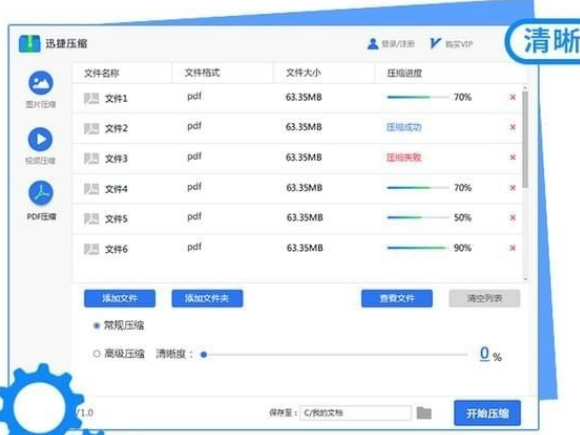Select the 文件4 name text

click(116, 189)
